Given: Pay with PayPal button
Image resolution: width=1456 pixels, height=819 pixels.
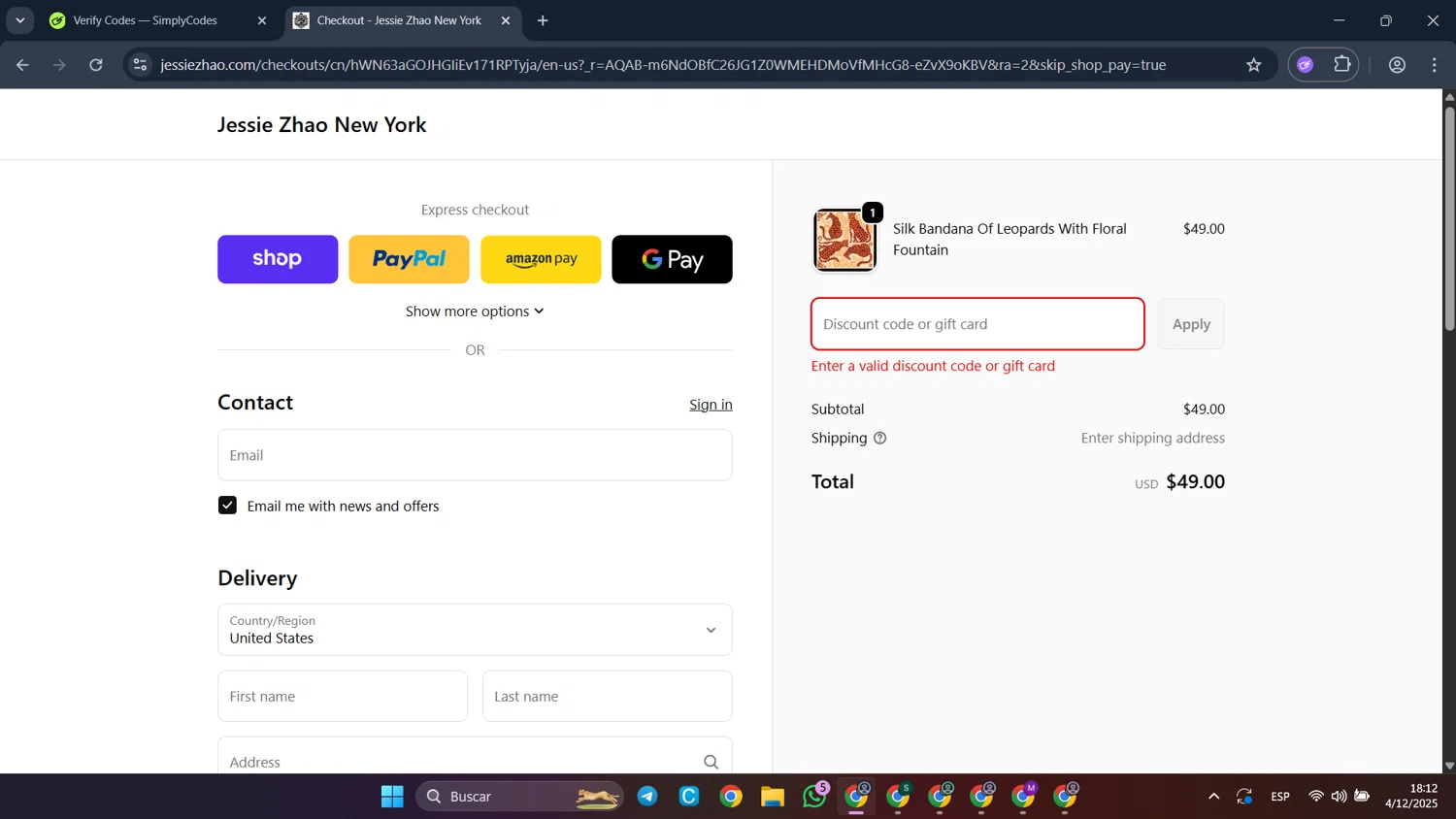Looking at the screenshot, I should (x=409, y=259).
